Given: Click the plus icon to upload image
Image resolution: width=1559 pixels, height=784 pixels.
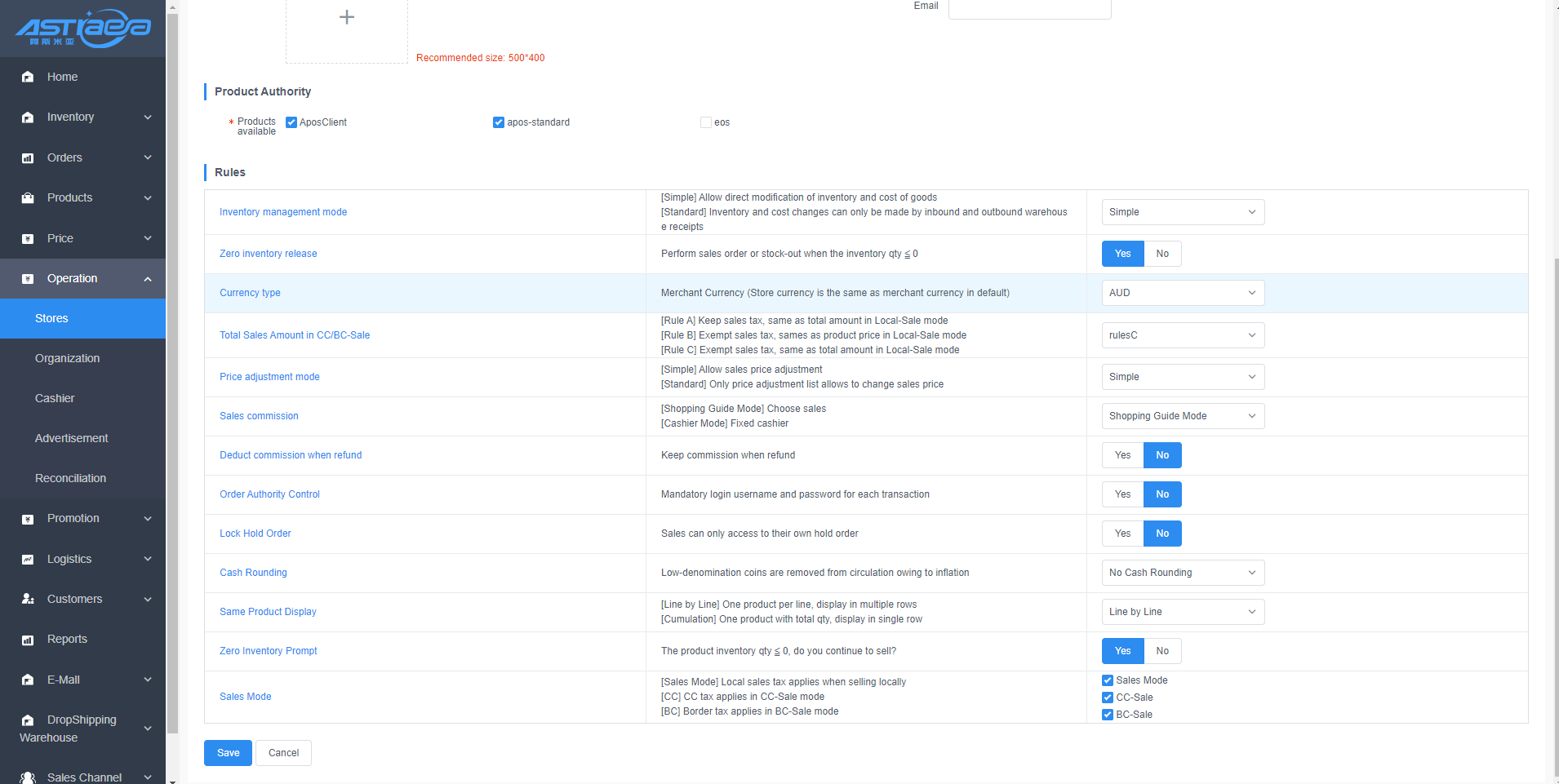Looking at the screenshot, I should pos(347,17).
